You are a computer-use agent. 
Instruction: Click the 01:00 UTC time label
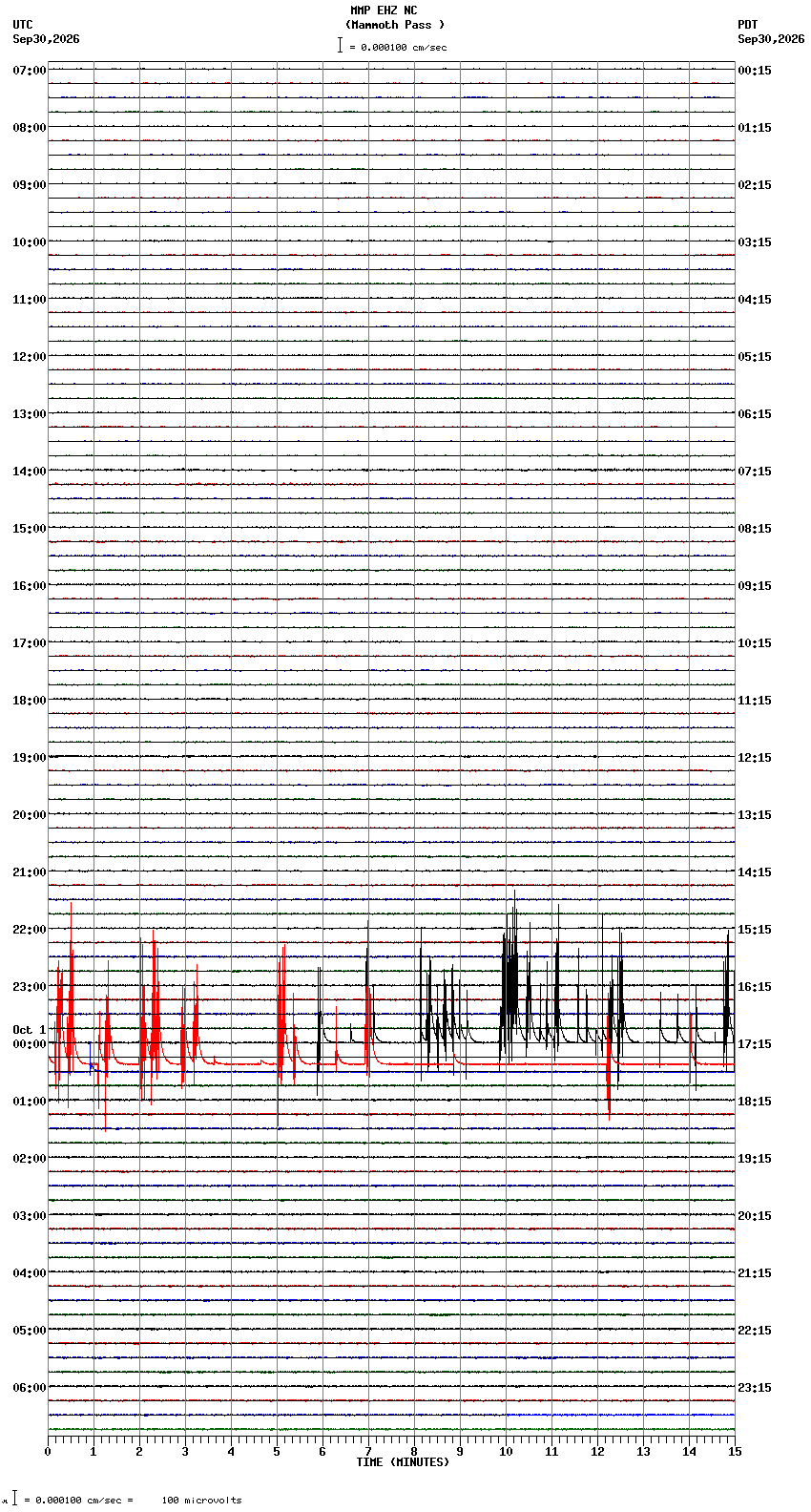(x=30, y=1102)
